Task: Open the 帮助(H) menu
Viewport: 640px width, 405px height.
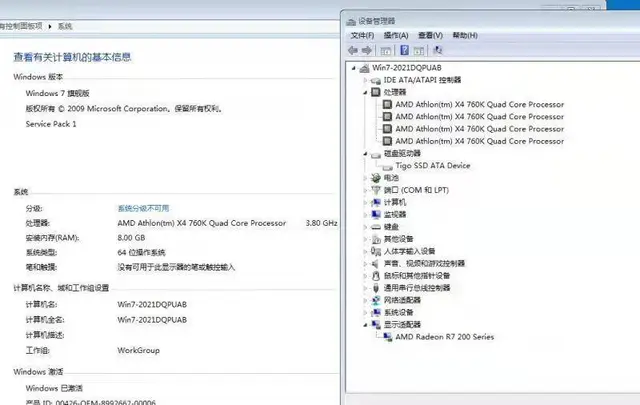Action: point(465,36)
